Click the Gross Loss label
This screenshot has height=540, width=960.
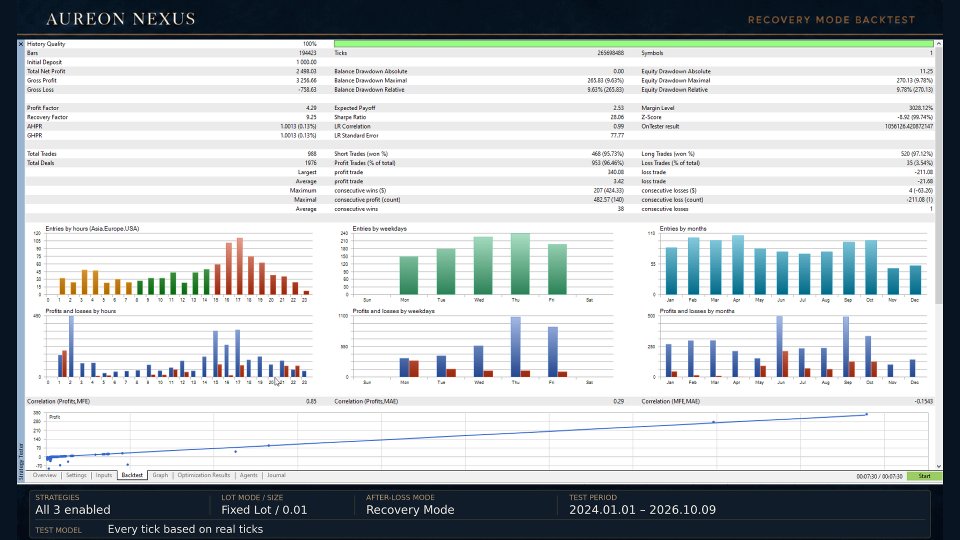pyautogui.click(x=40, y=89)
